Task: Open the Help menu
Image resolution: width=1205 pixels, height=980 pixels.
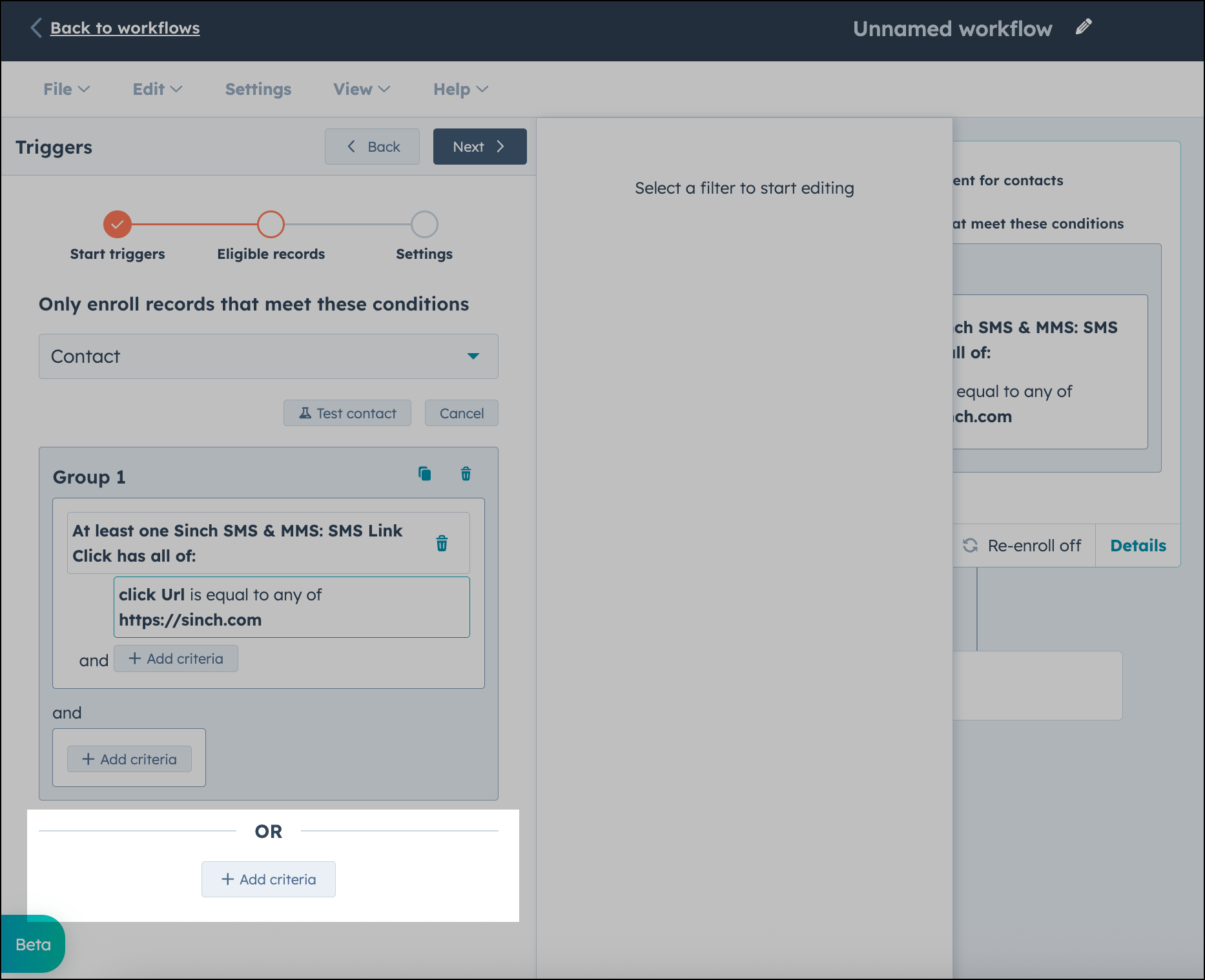Action: pos(459,89)
